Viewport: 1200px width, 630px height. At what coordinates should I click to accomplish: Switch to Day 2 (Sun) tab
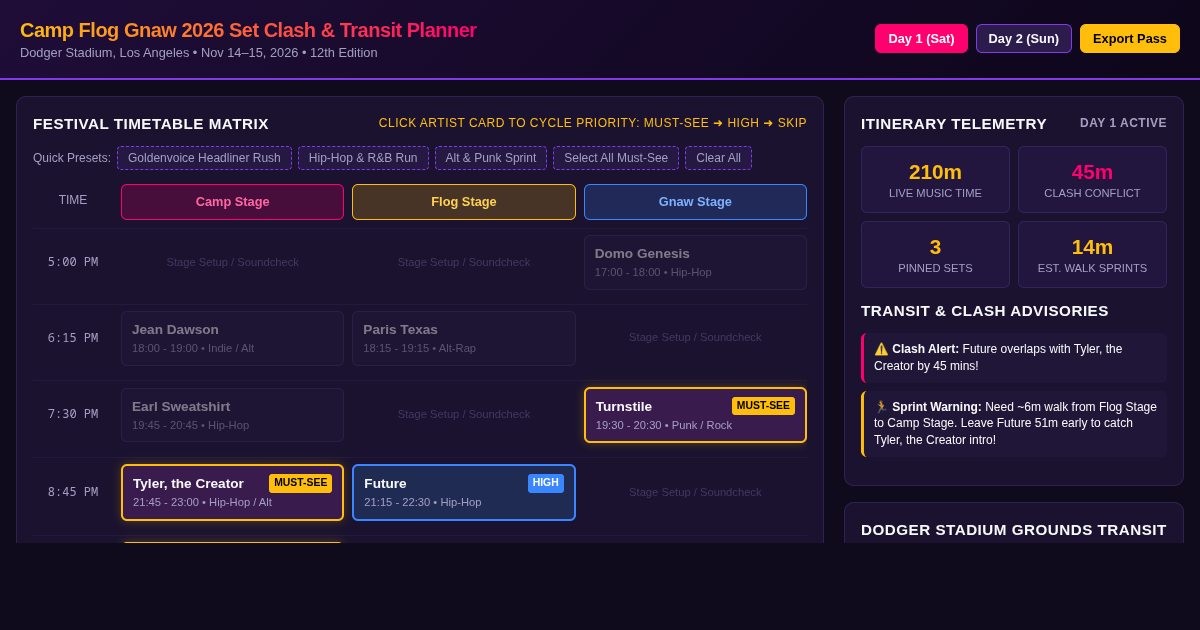tap(1024, 38)
